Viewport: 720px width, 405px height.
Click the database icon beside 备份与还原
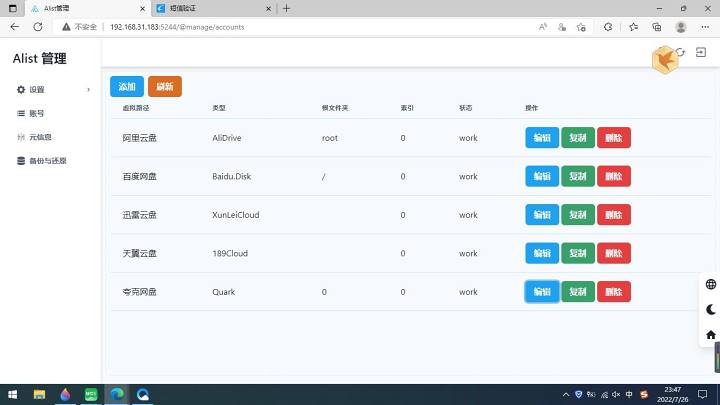tap(21, 161)
